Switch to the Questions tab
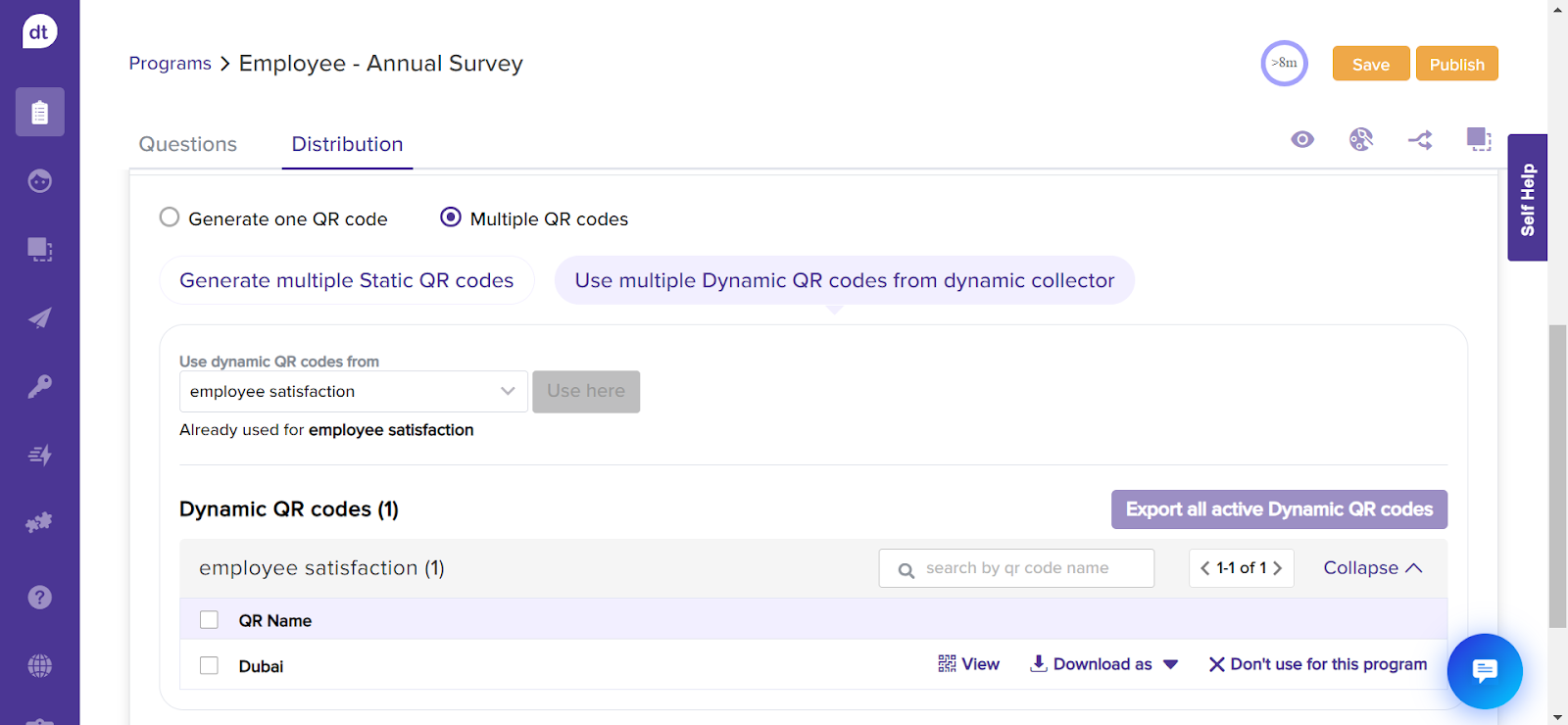This screenshot has height=725, width=1568. coord(188,144)
